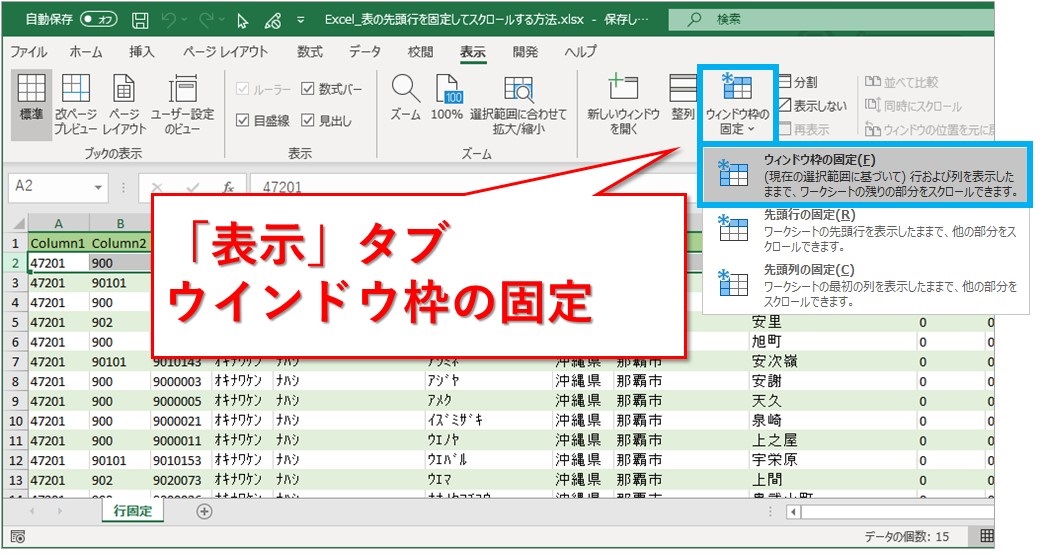Viewport: 1045px width, 554px height.
Task: Open the ファイル menu tab
Action: pos(28,51)
